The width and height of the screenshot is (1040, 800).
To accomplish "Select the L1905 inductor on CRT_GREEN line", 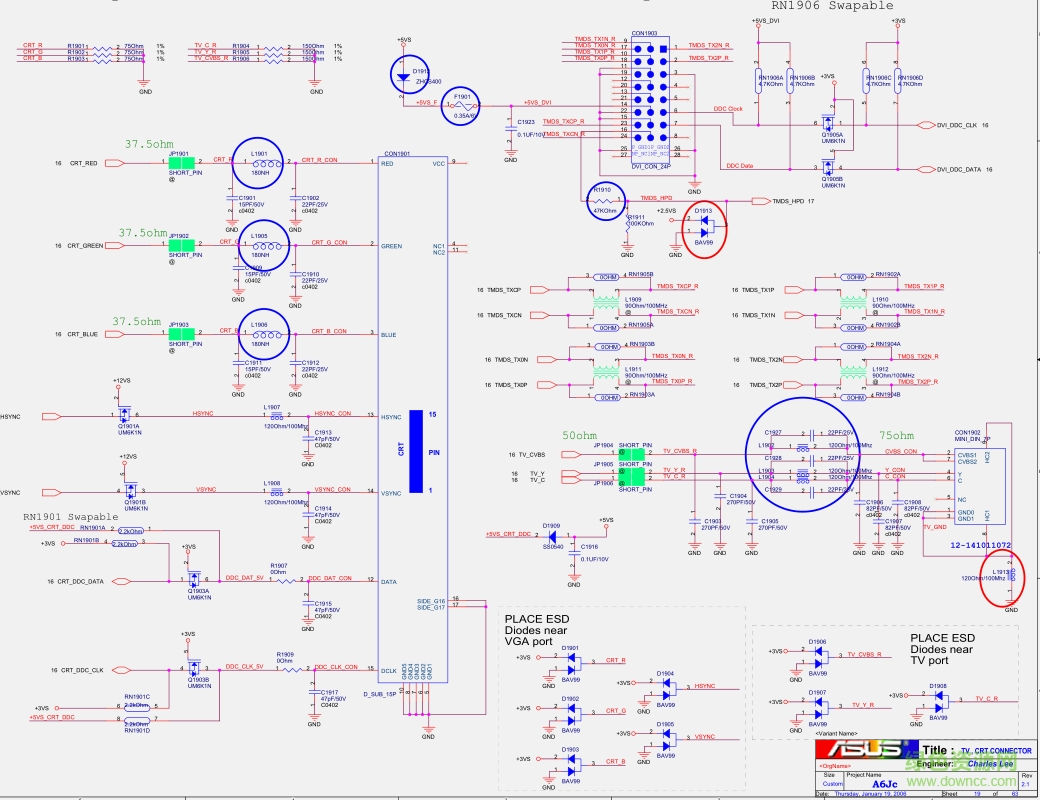I will [x=265, y=245].
